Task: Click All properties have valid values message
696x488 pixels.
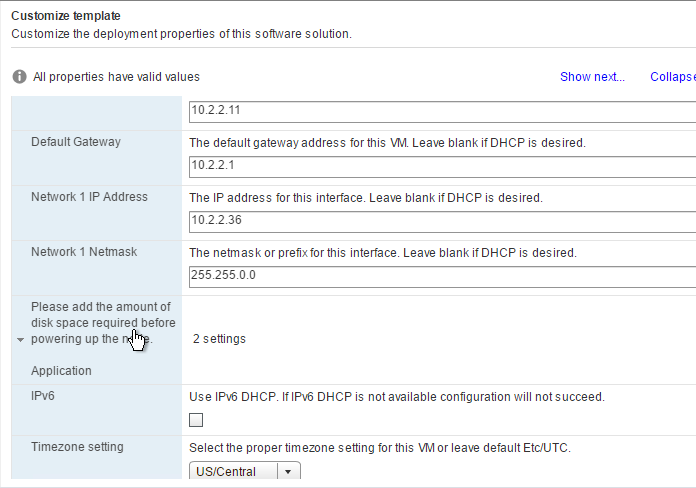Action: coord(116,77)
